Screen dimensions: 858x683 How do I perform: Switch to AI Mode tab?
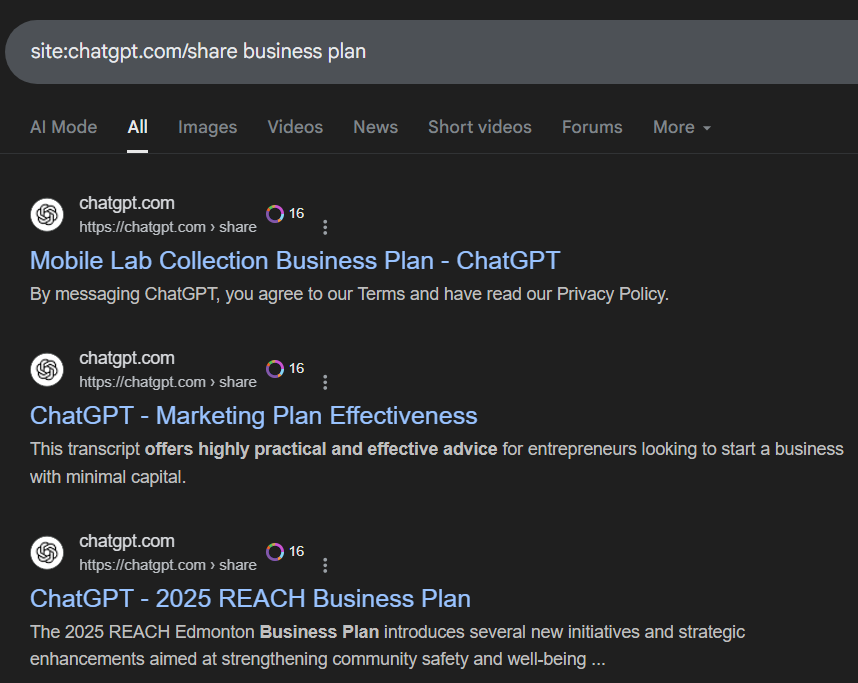click(63, 127)
